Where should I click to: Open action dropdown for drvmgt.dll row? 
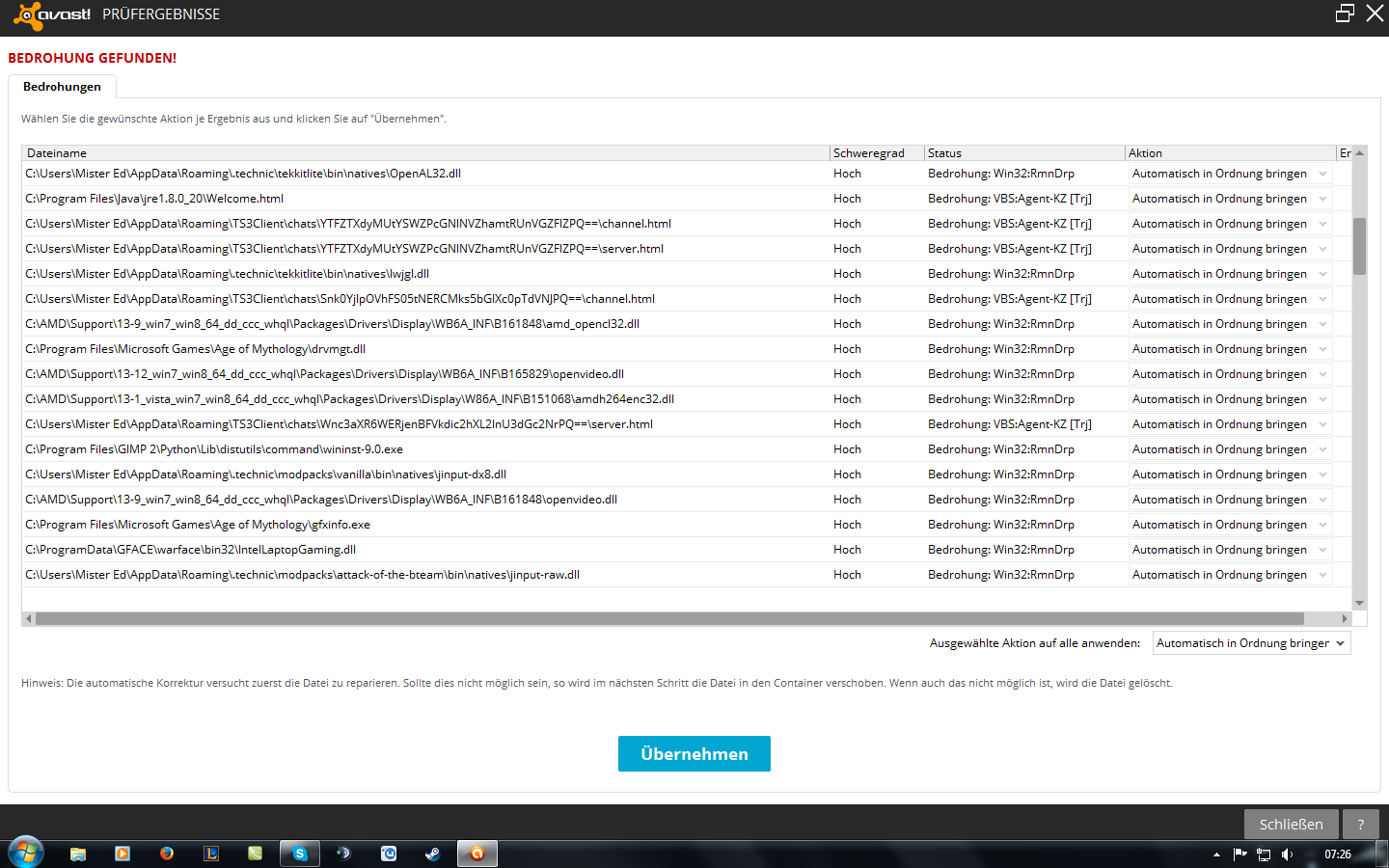pyautogui.click(x=1230, y=349)
